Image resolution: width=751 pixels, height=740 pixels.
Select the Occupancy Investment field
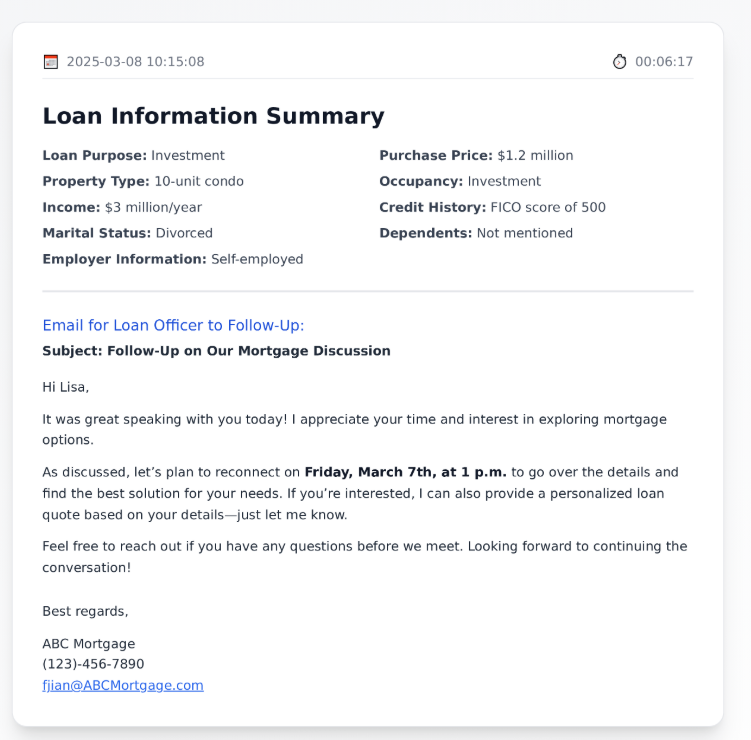click(460, 181)
